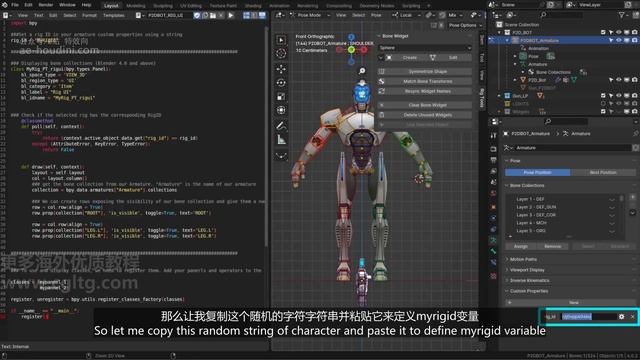This screenshot has height=360, width=640.
Task: Switch to the Scripting workspace tab
Action: (411, 6)
